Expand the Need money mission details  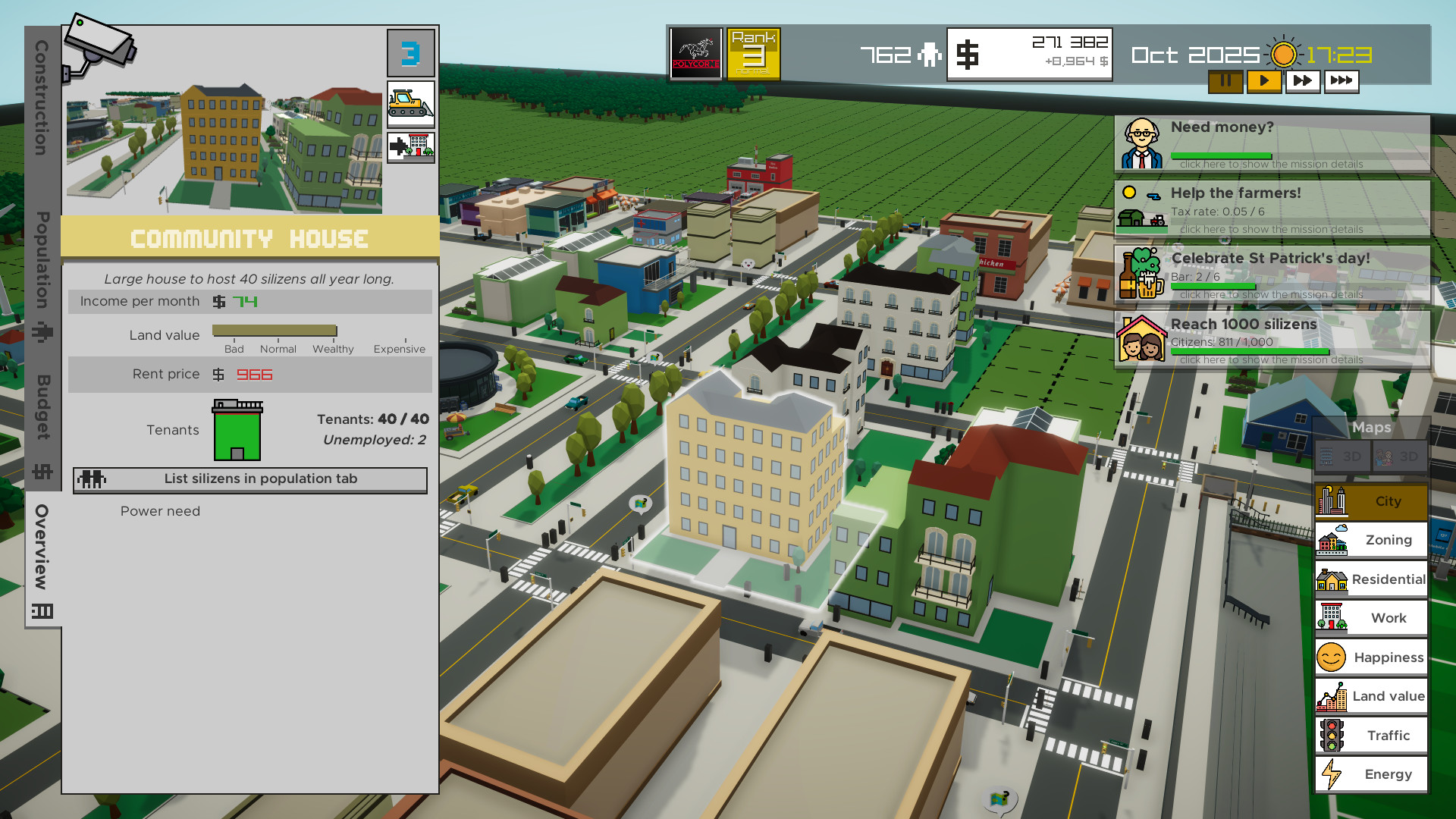[1271, 164]
